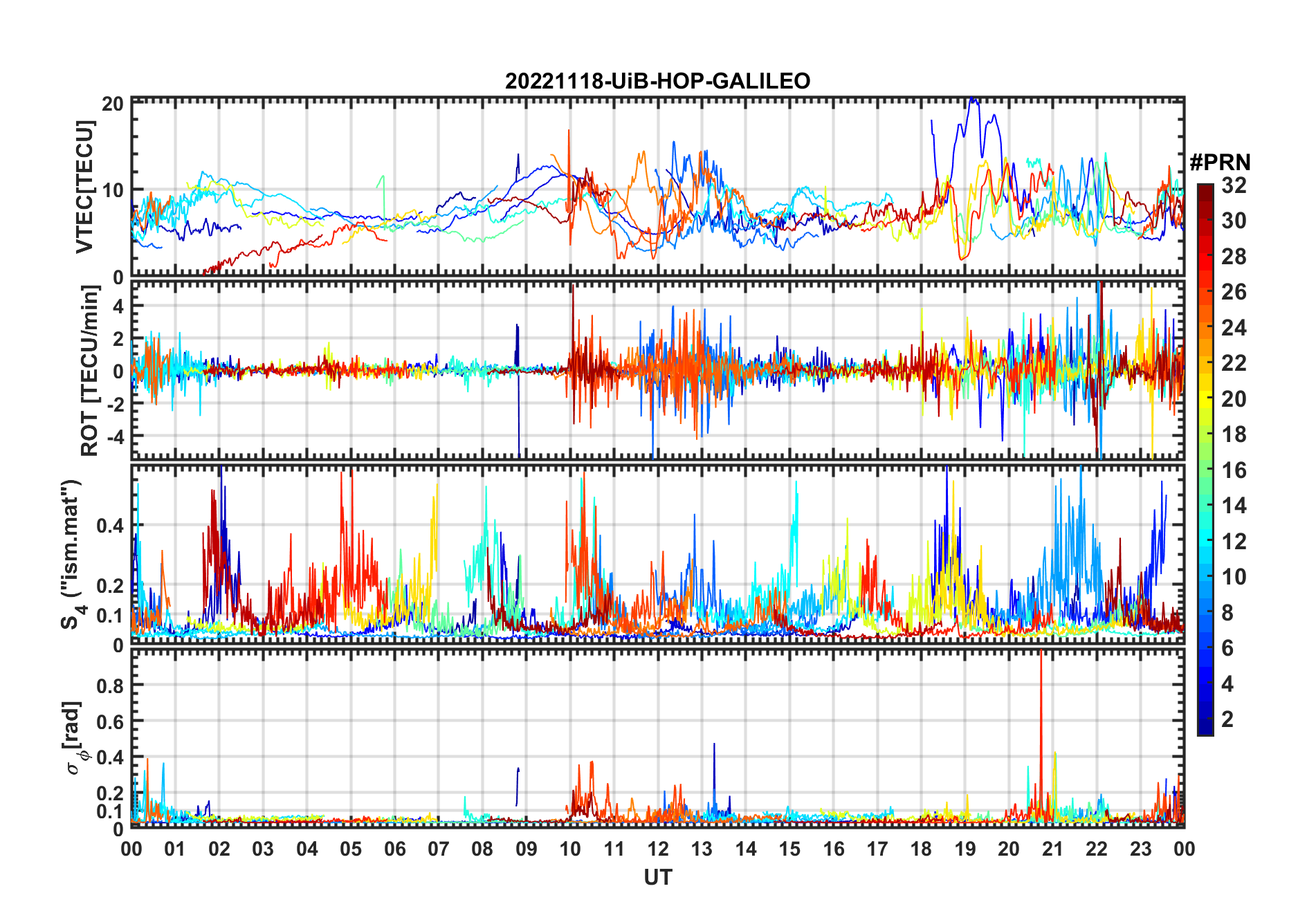Select the "UT" x-axis label

(658, 878)
